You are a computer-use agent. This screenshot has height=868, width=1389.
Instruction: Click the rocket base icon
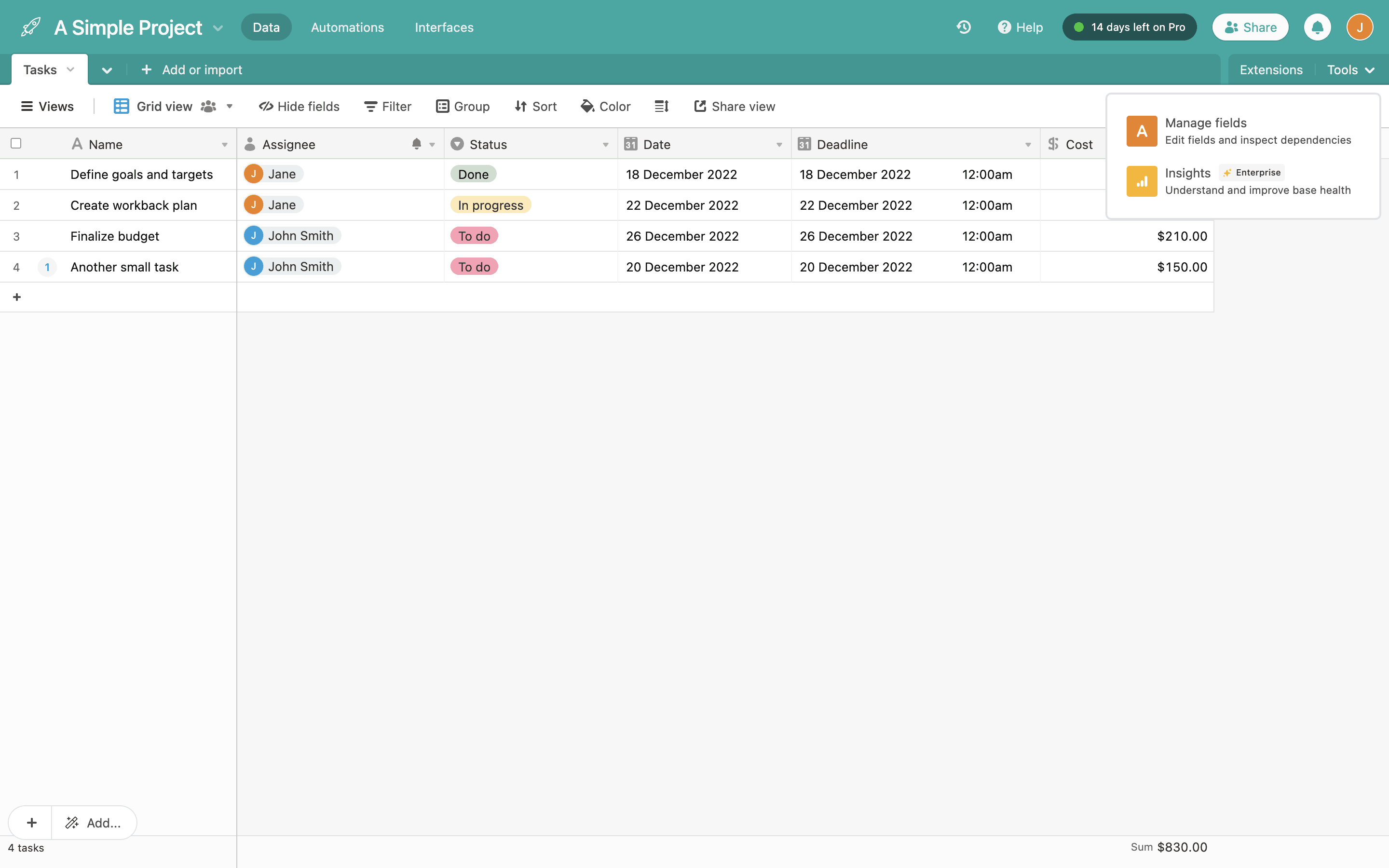point(30,27)
